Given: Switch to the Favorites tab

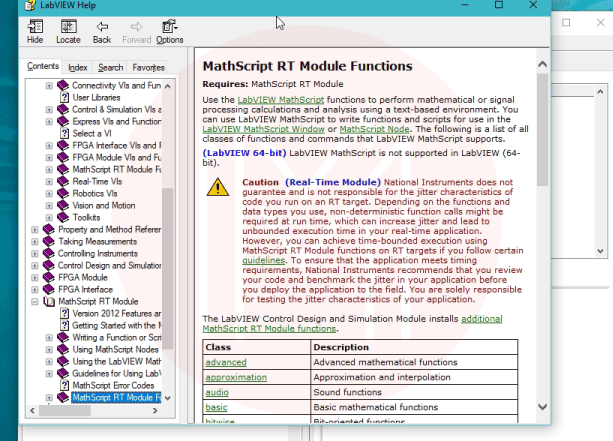Looking at the screenshot, I should pos(148,68).
